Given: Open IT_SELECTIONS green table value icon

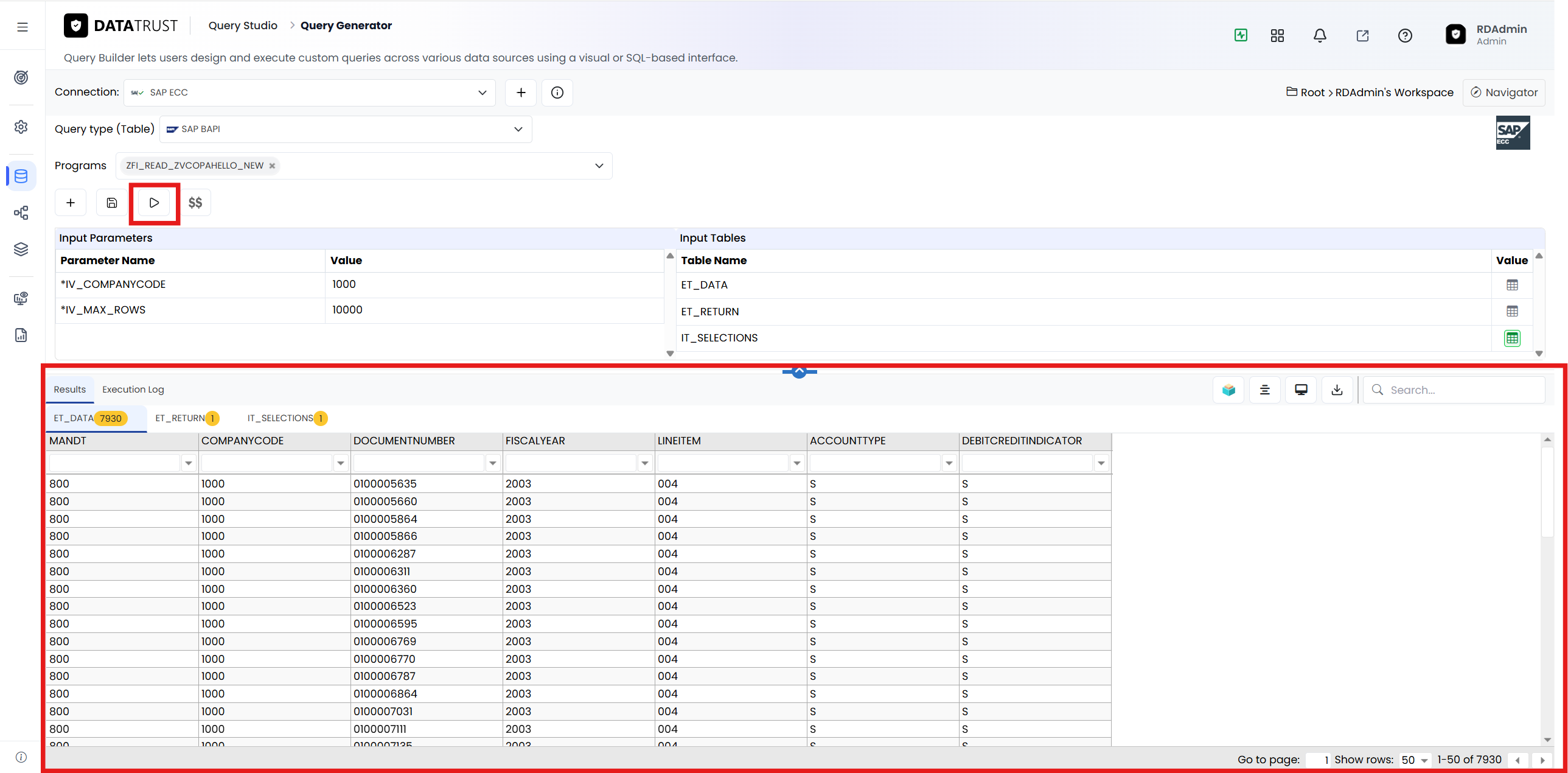Looking at the screenshot, I should tap(1512, 338).
